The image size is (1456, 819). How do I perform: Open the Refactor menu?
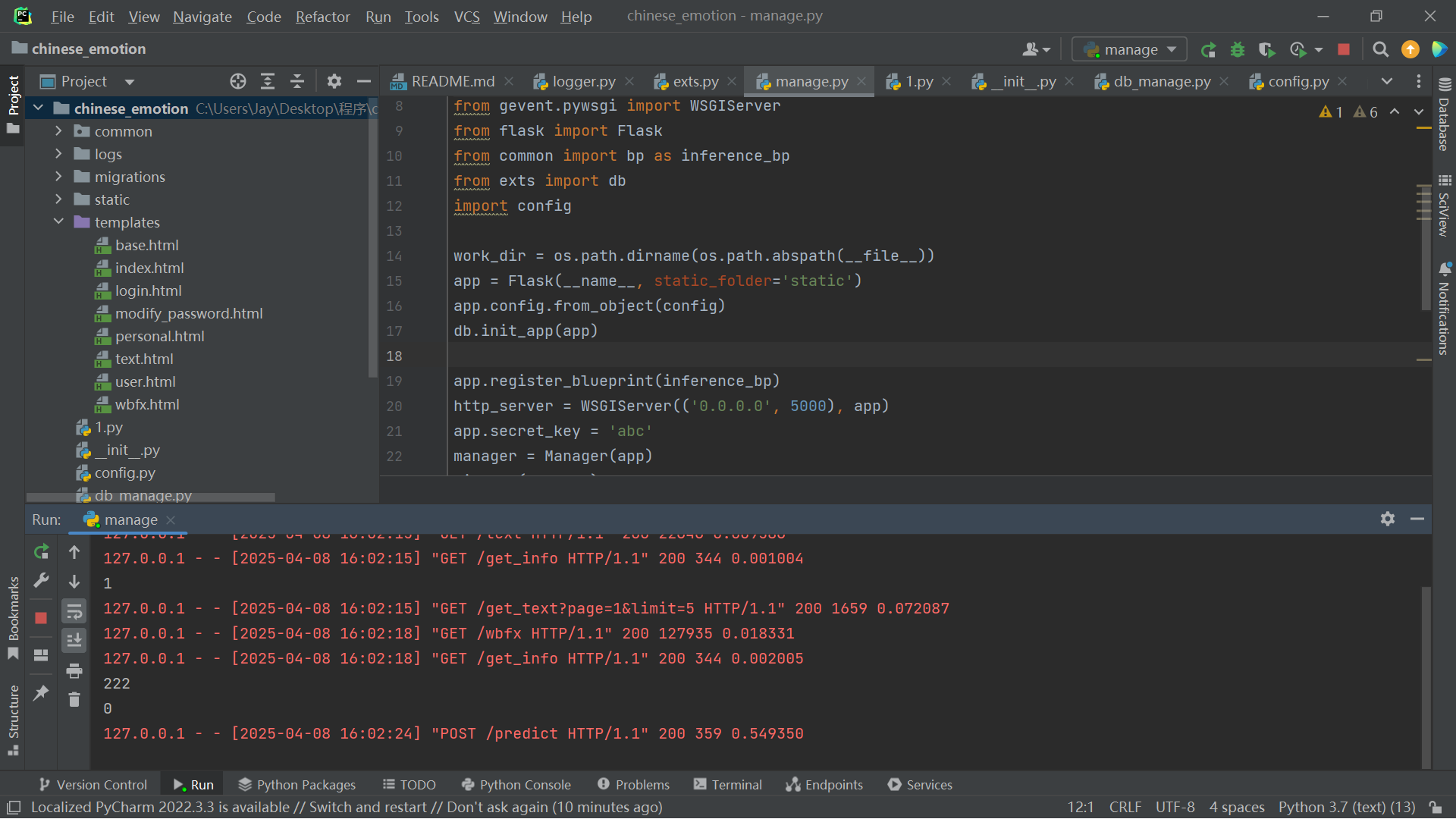coord(322,17)
